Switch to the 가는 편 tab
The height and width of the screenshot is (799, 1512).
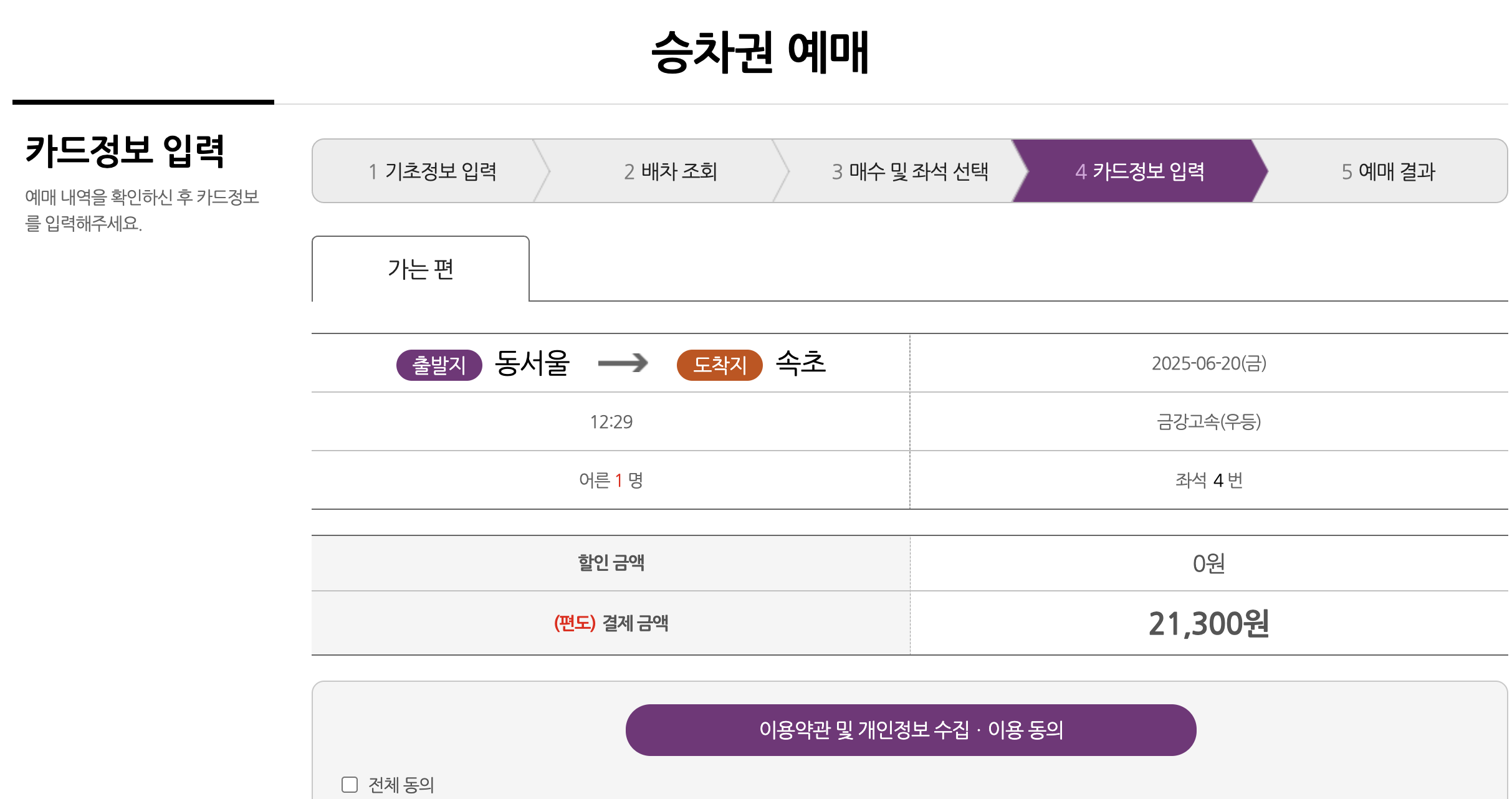coord(419,268)
